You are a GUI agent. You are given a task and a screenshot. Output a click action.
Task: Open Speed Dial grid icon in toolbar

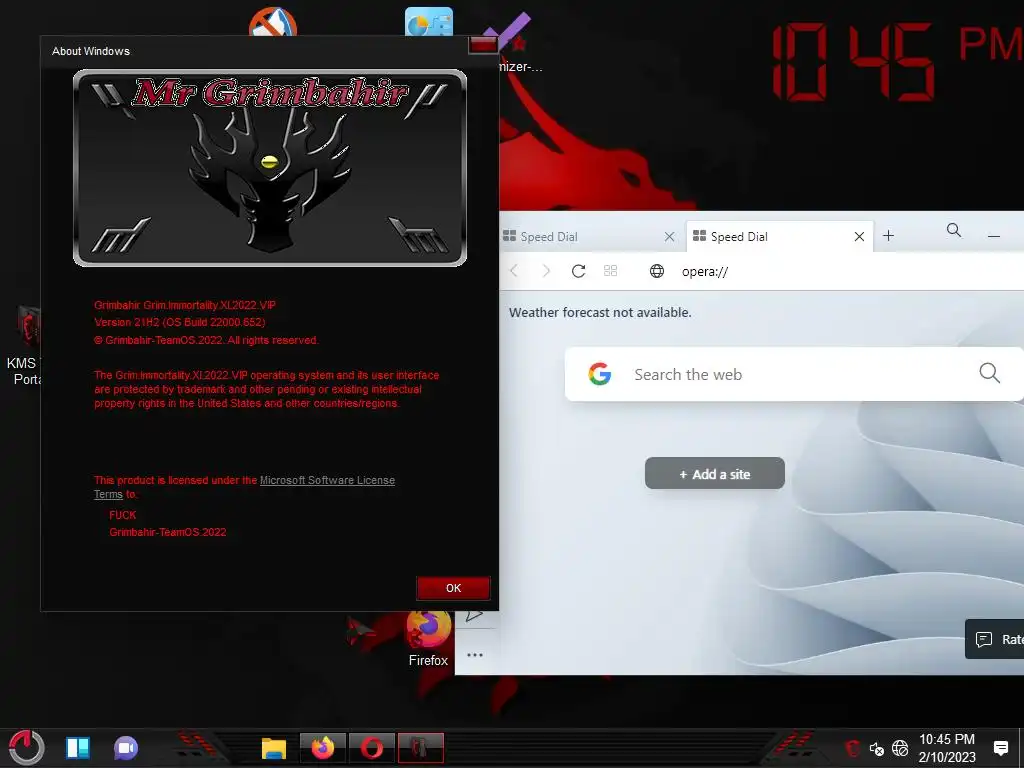611,271
